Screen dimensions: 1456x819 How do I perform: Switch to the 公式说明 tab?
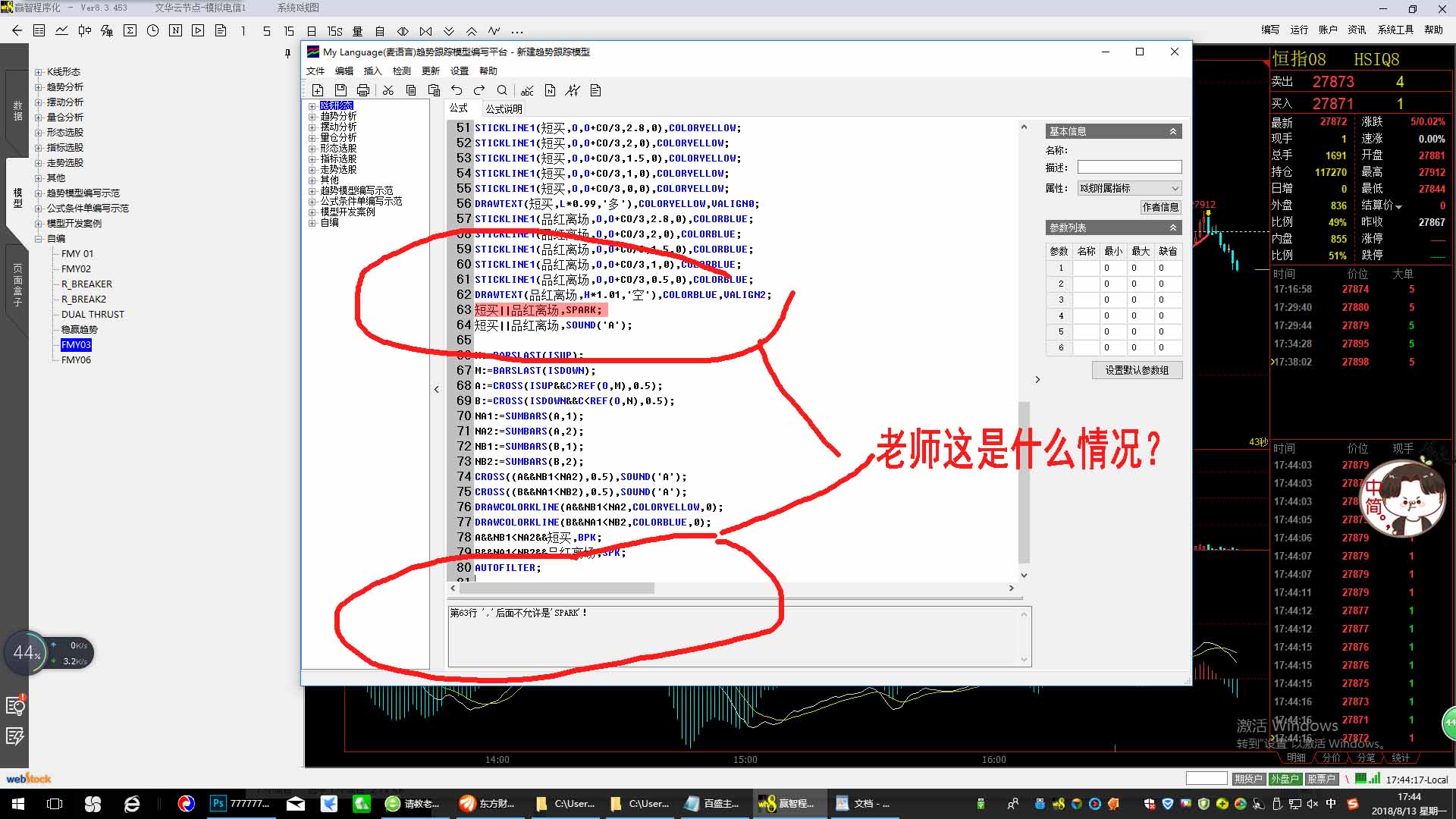click(x=504, y=108)
